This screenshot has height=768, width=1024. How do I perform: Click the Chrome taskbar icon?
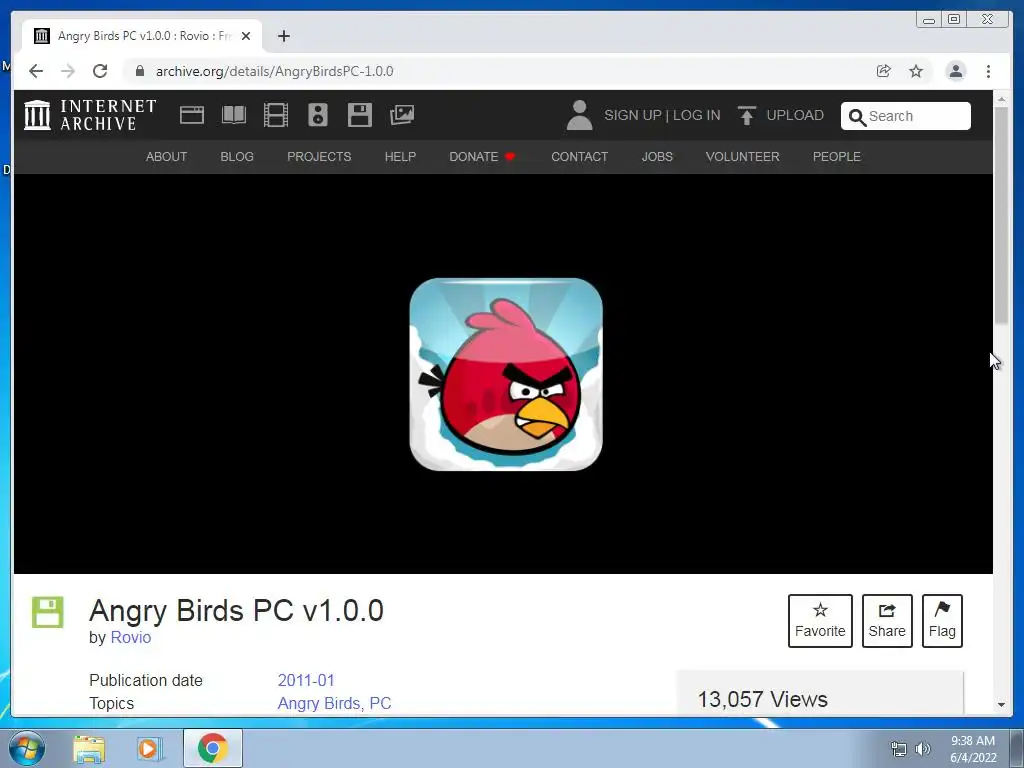click(213, 748)
